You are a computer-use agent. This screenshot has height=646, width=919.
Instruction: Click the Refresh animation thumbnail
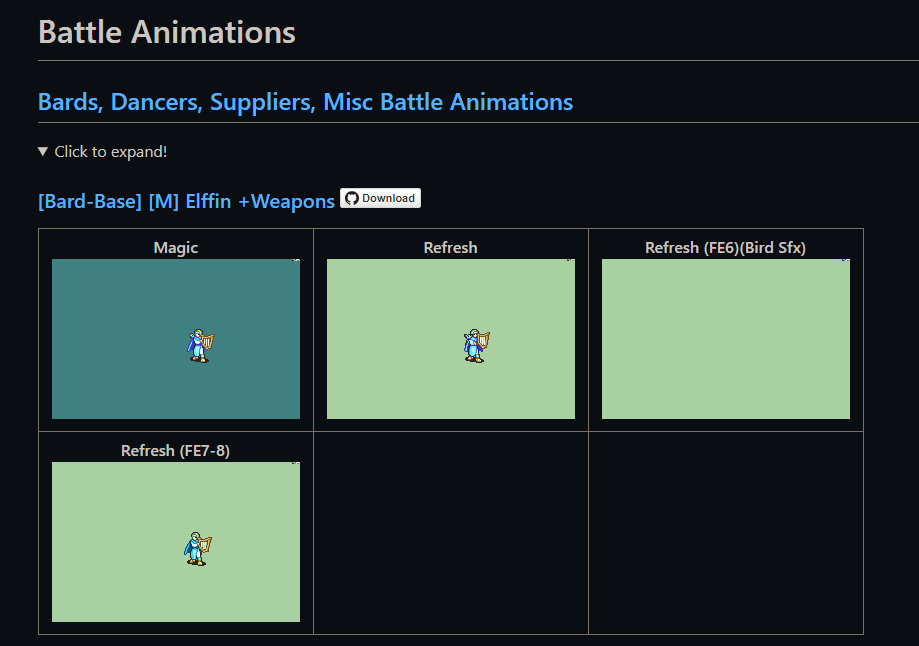pos(451,339)
